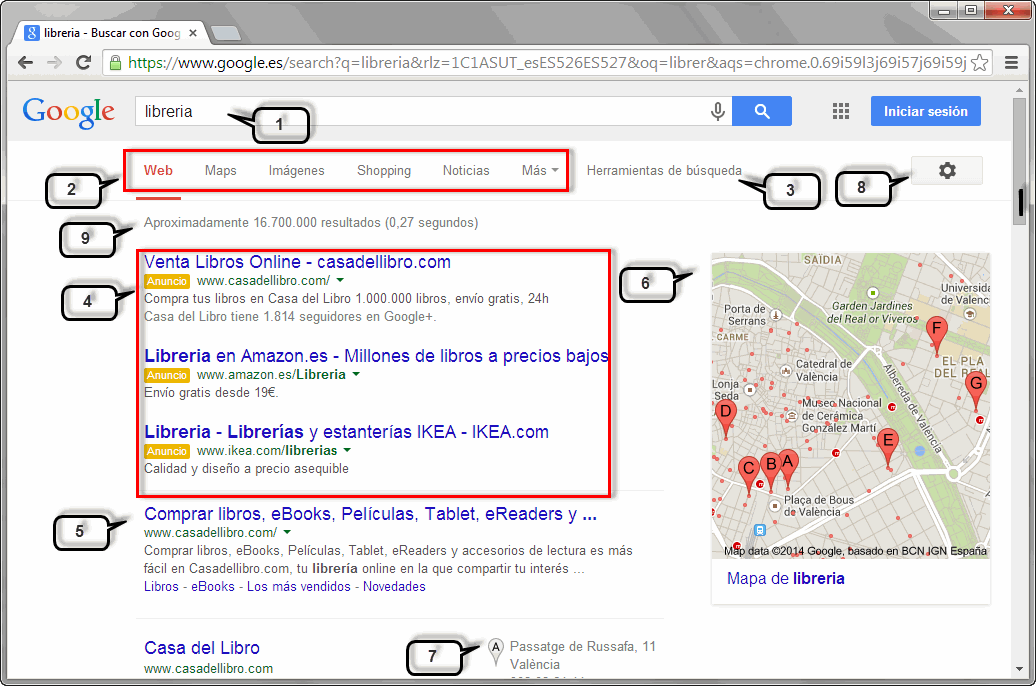Expand the arrow next to www.ikea.com/librerias
This screenshot has height=686, width=1036.
tap(346, 451)
